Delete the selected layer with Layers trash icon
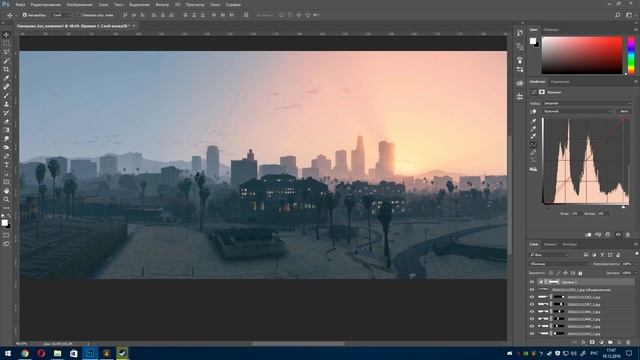Screen dimensions: 640x360 pyautogui.click(x=628, y=342)
